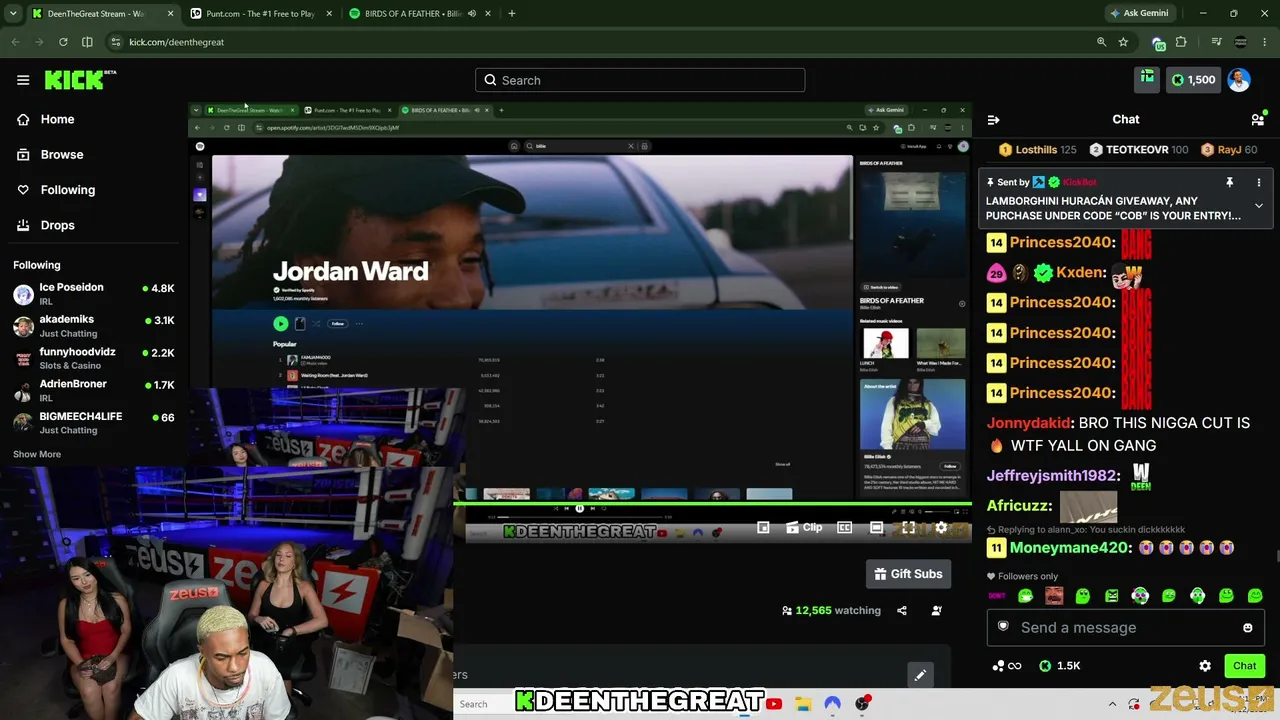This screenshot has width=1280, height=720.
Task: Collapse the chat panel
Action: (993, 119)
